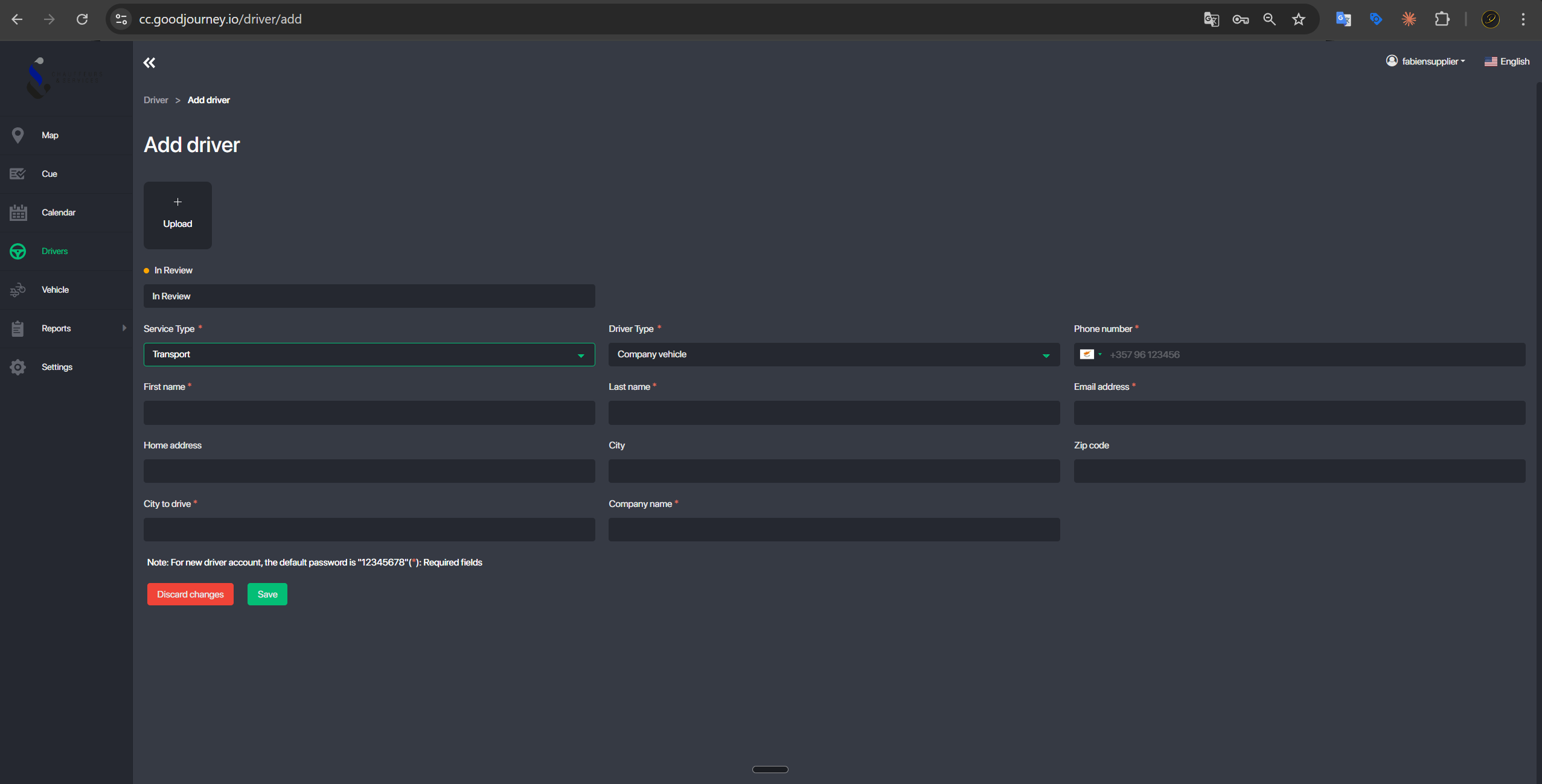The width and height of the screenshot is (1542, 784).
Task: Click the Company name input field
Action: click(834, 529)
